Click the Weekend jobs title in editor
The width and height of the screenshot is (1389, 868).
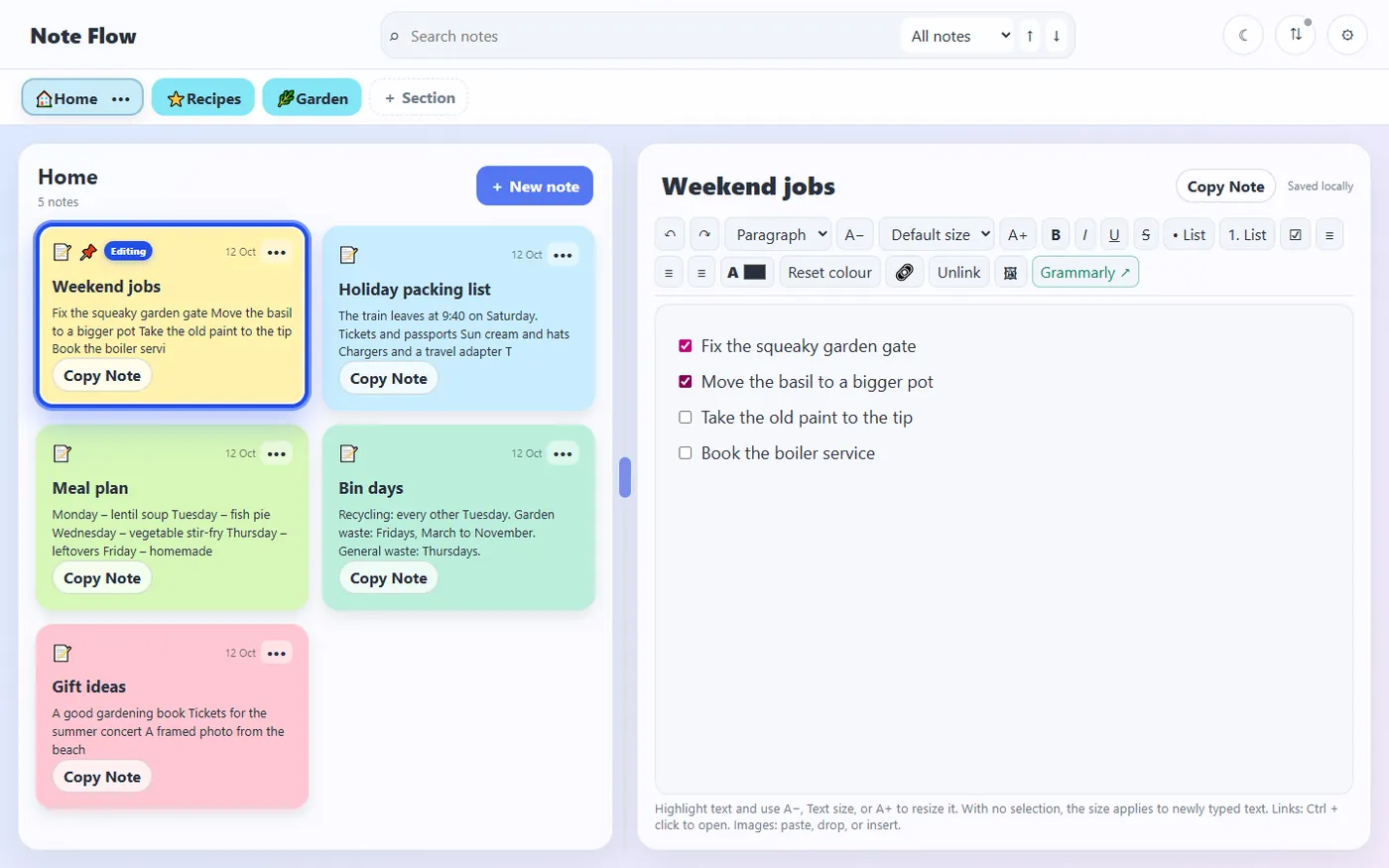pyautogui.click(x=748, y=186)
